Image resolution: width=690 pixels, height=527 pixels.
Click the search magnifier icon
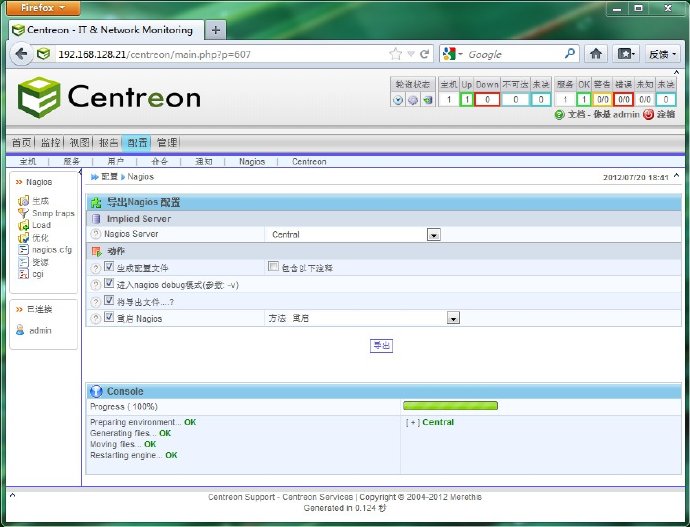(x=570, y=54)
